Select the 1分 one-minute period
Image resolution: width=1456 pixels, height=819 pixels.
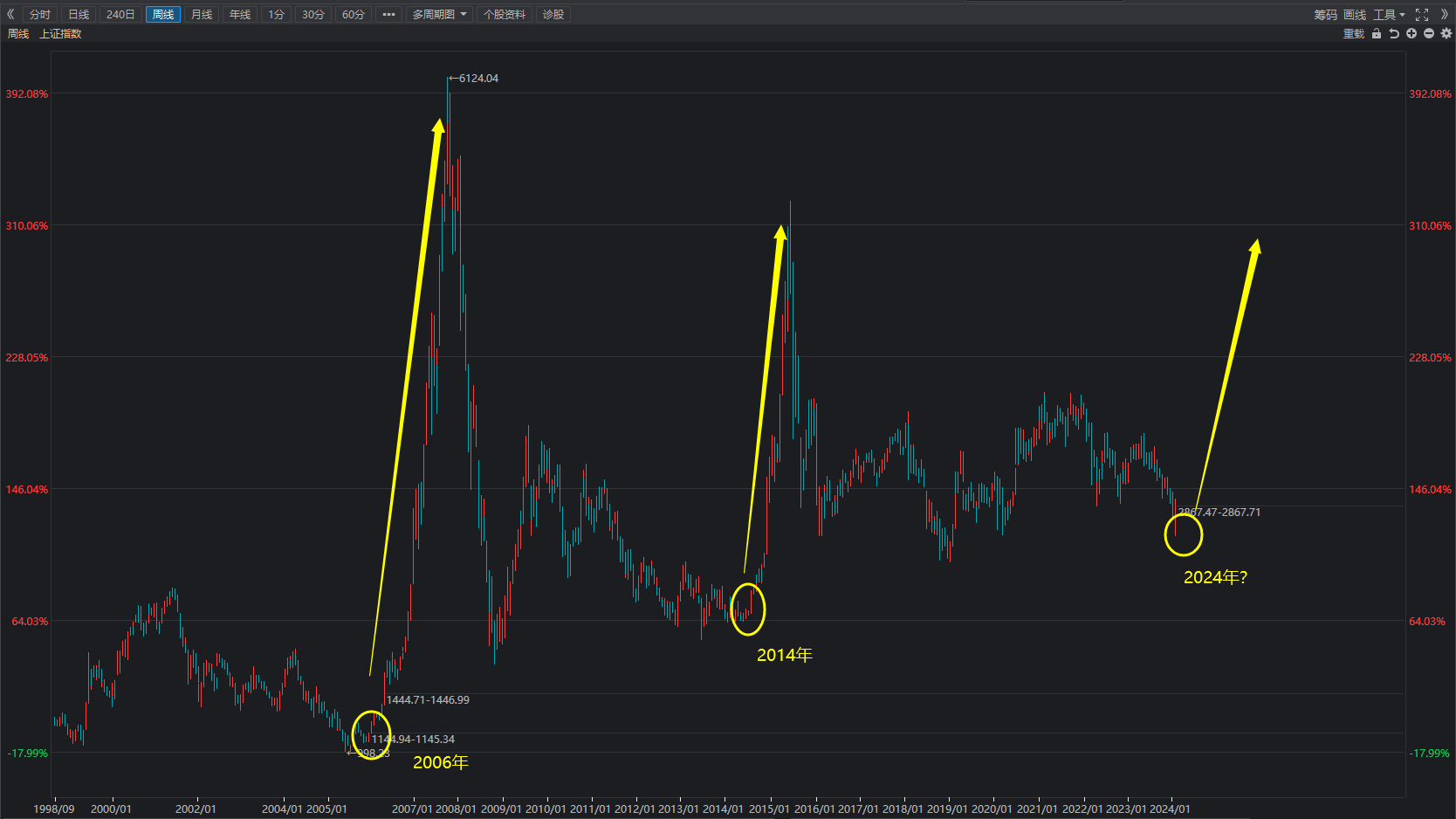point(276,15)
